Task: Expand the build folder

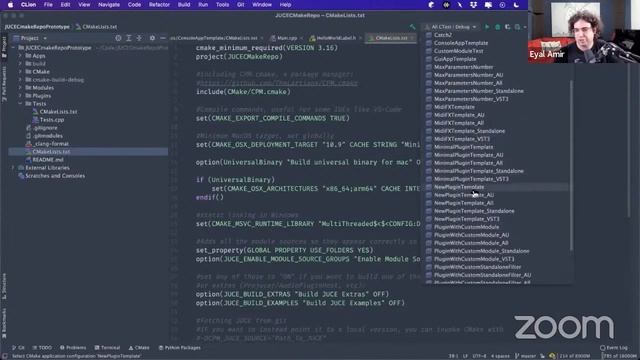Action: pyautogui.click(x=20, y=64)
